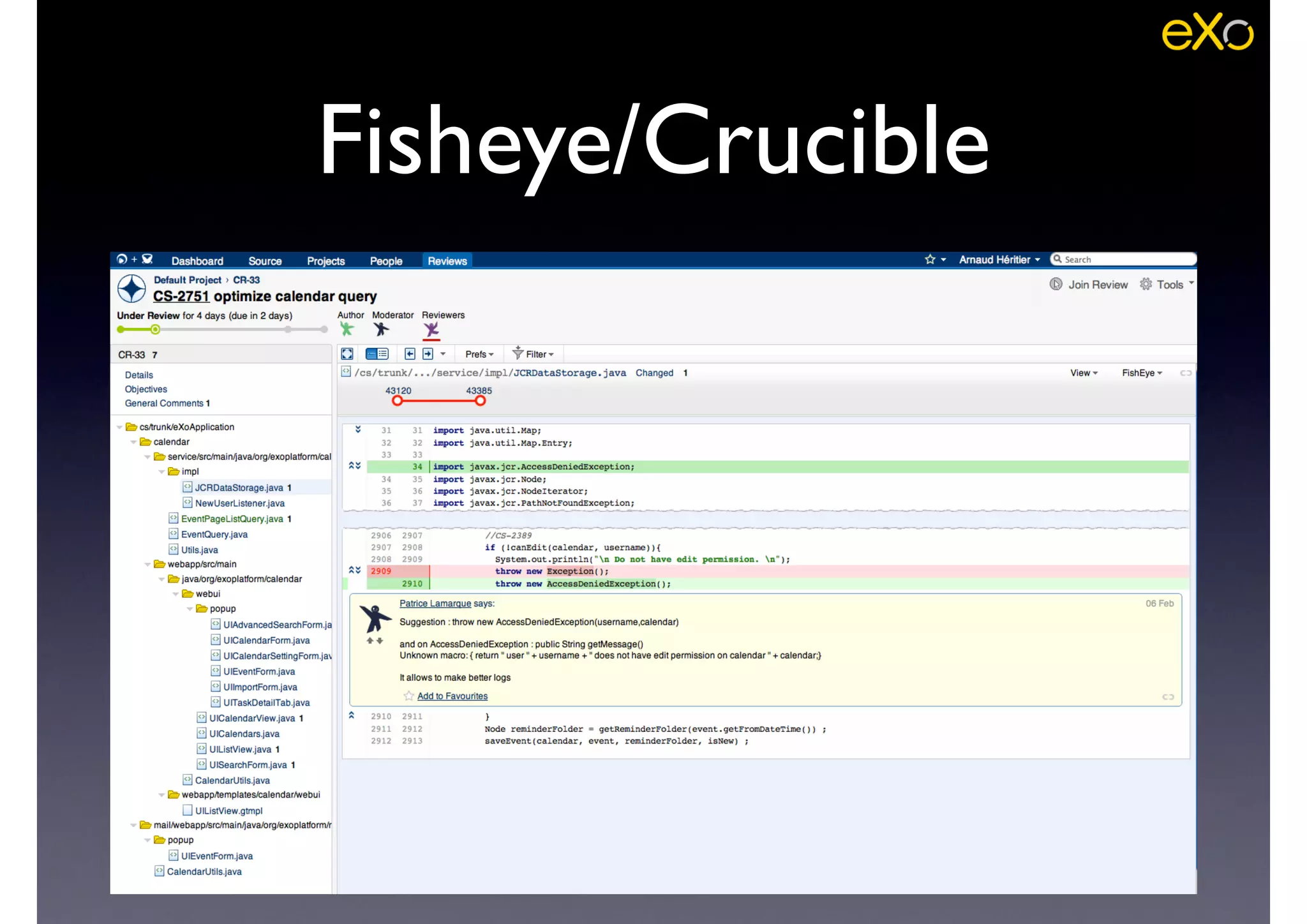This screenshot has height=924, width=1307.
Task: Click the Default Project compass logo
Action: (132, 289)
